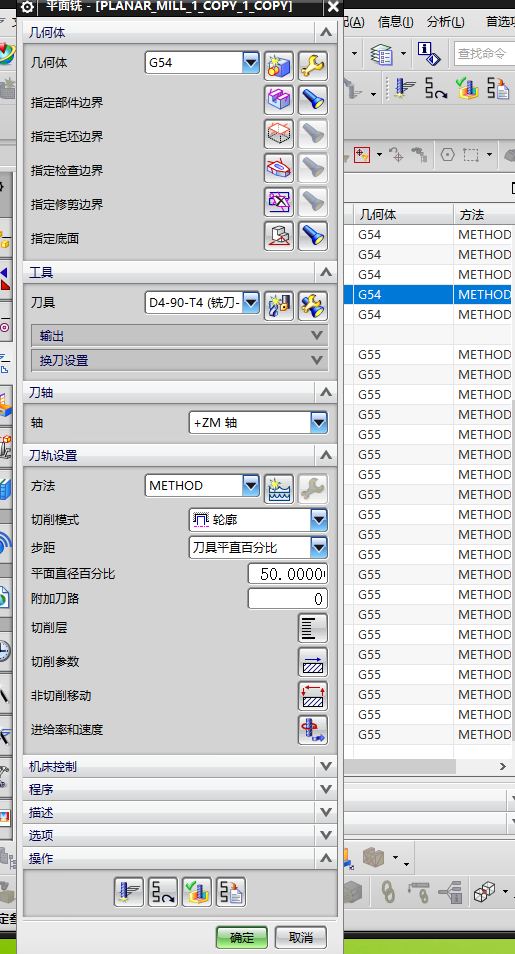Open the 进给率和速度 feeds and speeds dialog
The height and width of the screenshot is (954, 515).
tap(313, 730)
